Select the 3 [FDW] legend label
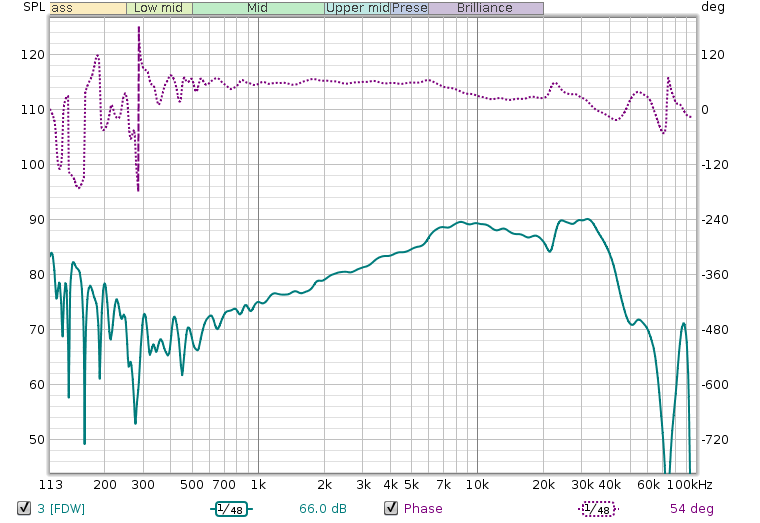Screen dimensions: 760x523 click(x=61, y=508)
